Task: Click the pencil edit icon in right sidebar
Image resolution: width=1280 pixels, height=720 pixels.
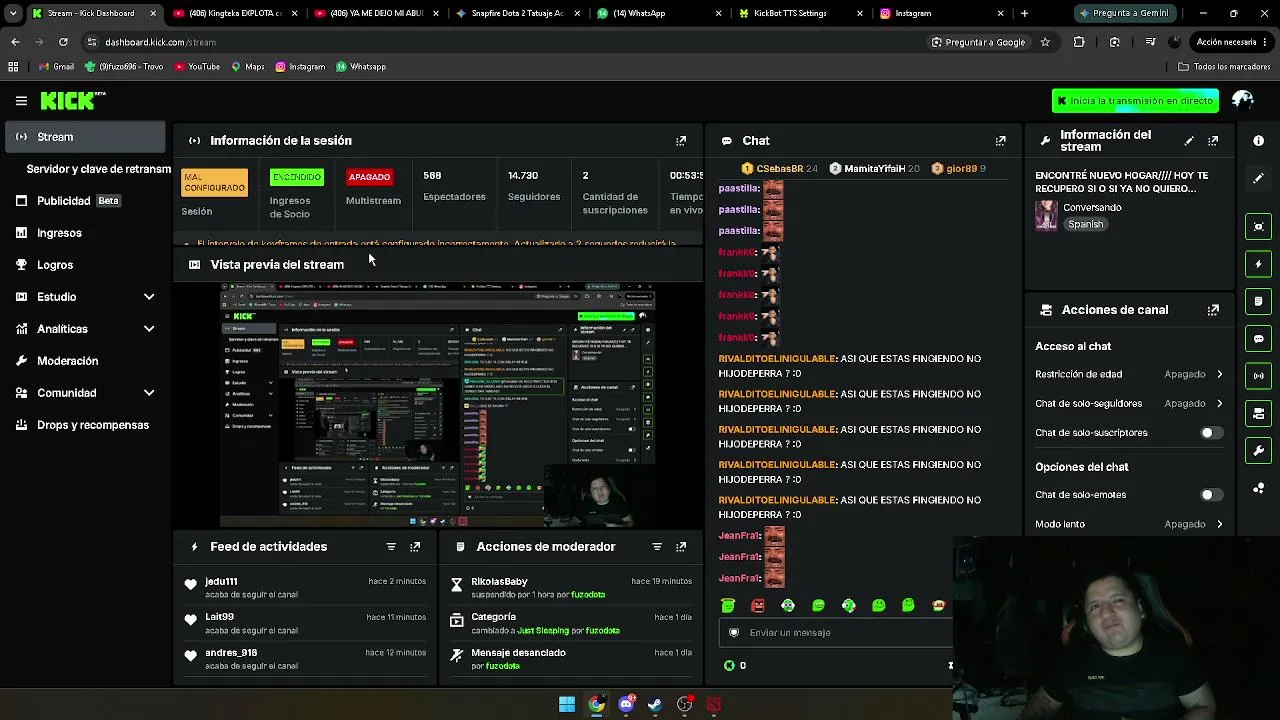Action: tap(1258, 178)
